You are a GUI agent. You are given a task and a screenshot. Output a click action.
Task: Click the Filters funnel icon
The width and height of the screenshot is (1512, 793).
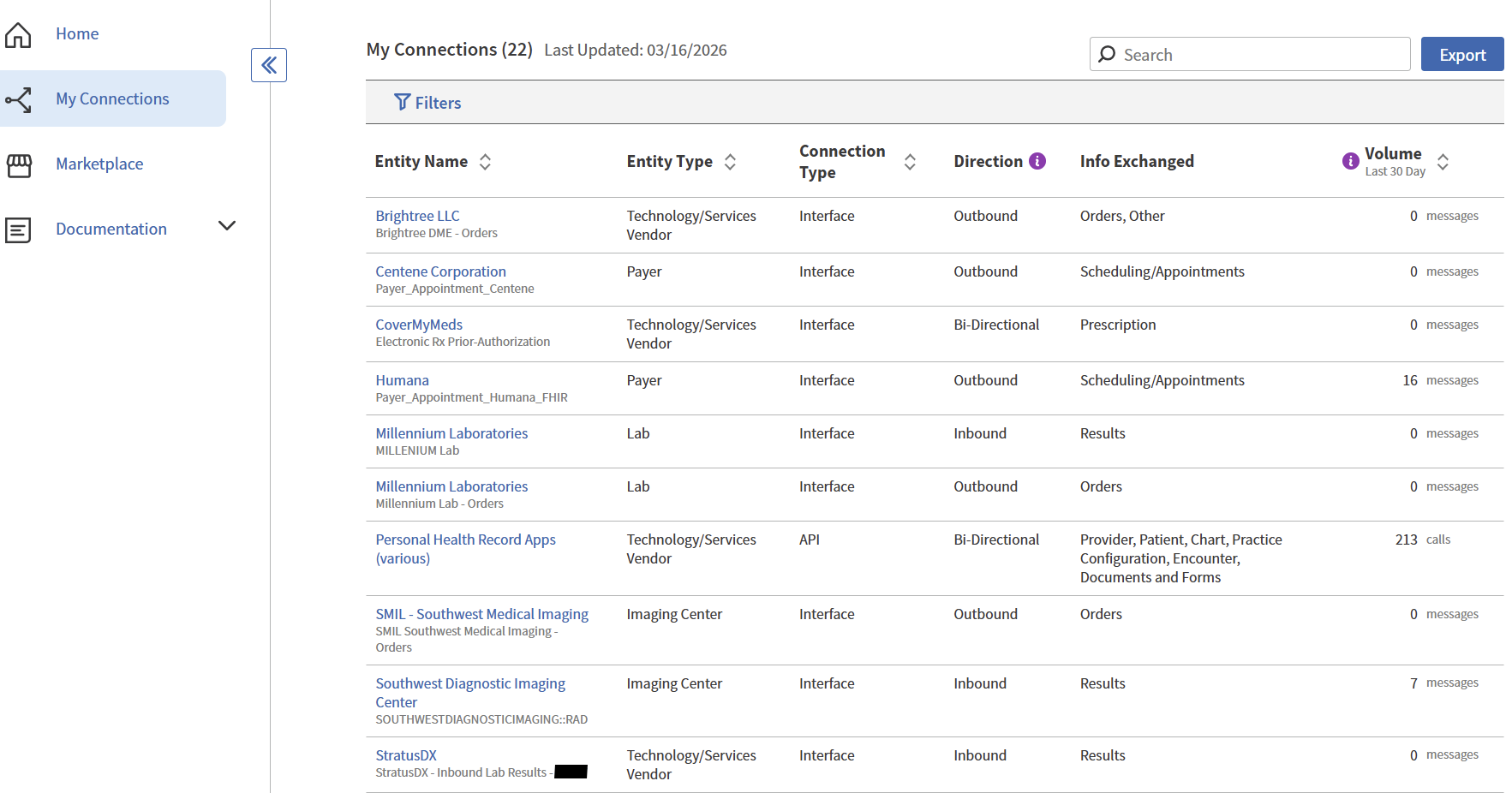[x=402, y=103]
